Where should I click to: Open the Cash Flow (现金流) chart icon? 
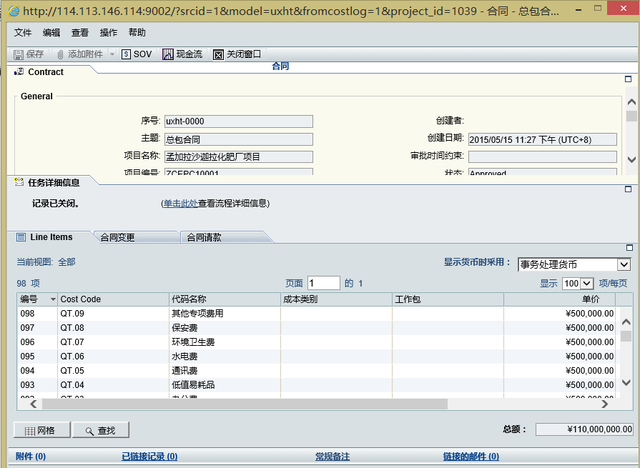tap(168, 54)
